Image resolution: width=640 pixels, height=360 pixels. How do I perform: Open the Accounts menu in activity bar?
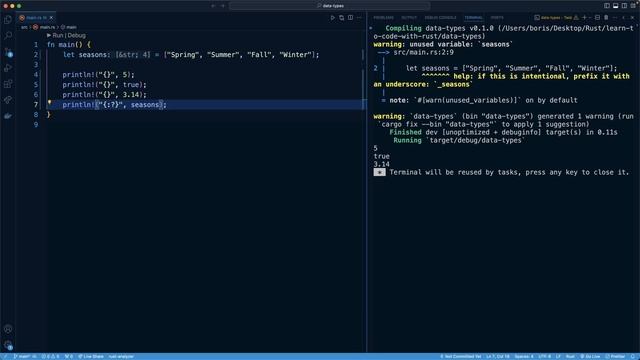click(8, 329)
